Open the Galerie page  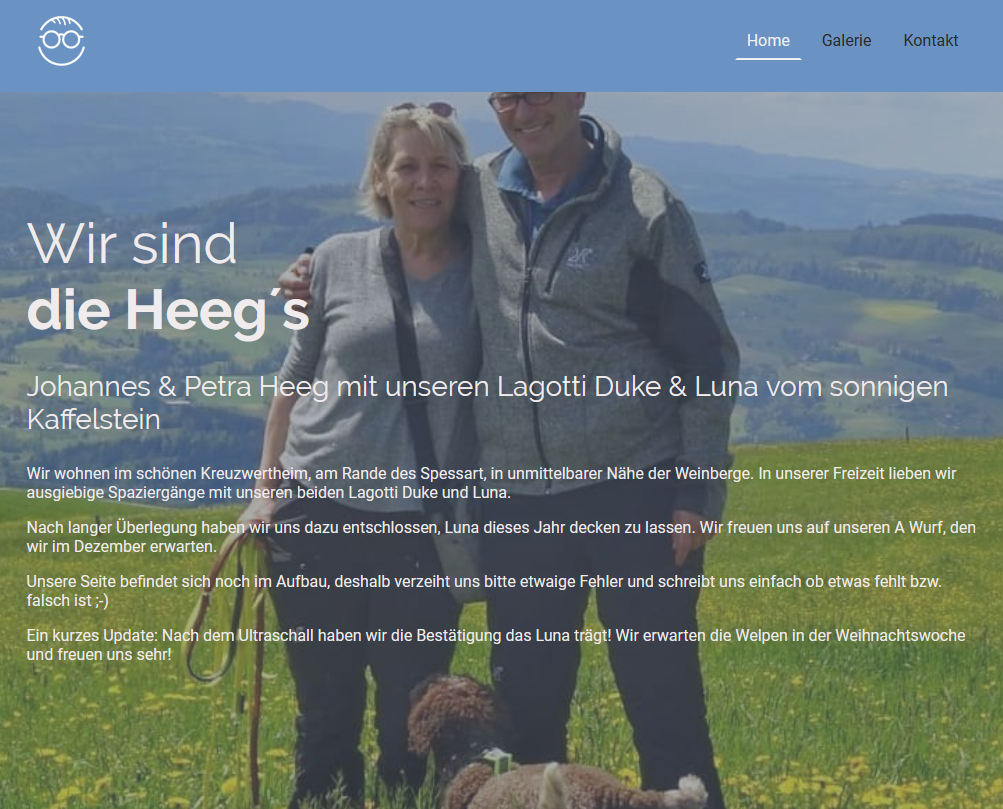point(846,40)
